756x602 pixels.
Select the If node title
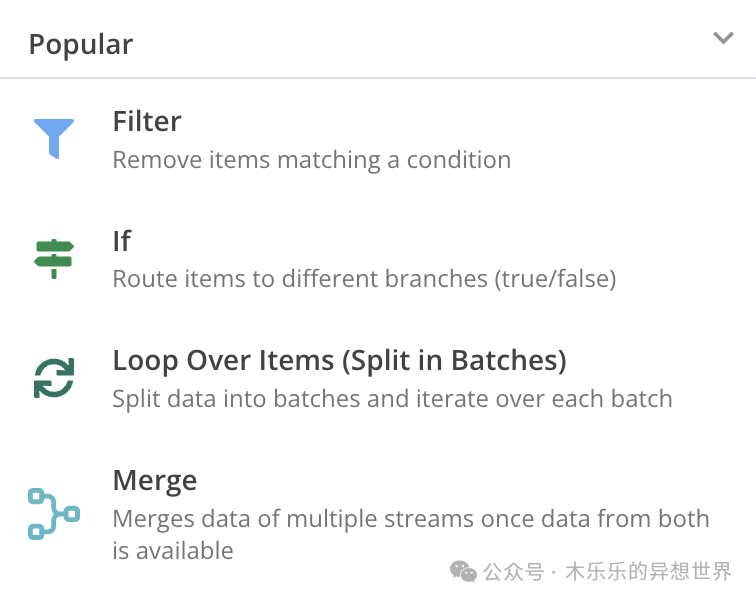(122, 241)
